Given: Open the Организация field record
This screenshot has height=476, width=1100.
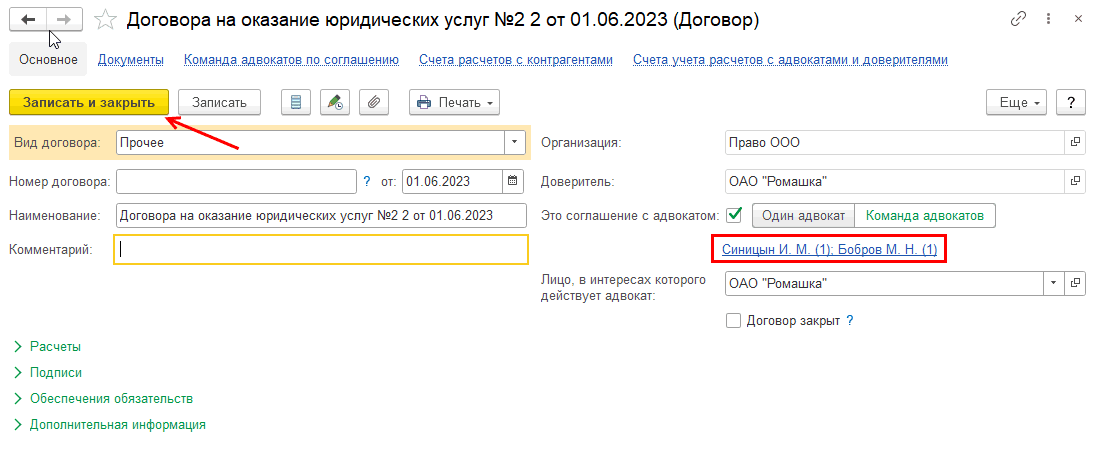Looking at the screenshot, I should [1075, 142].
